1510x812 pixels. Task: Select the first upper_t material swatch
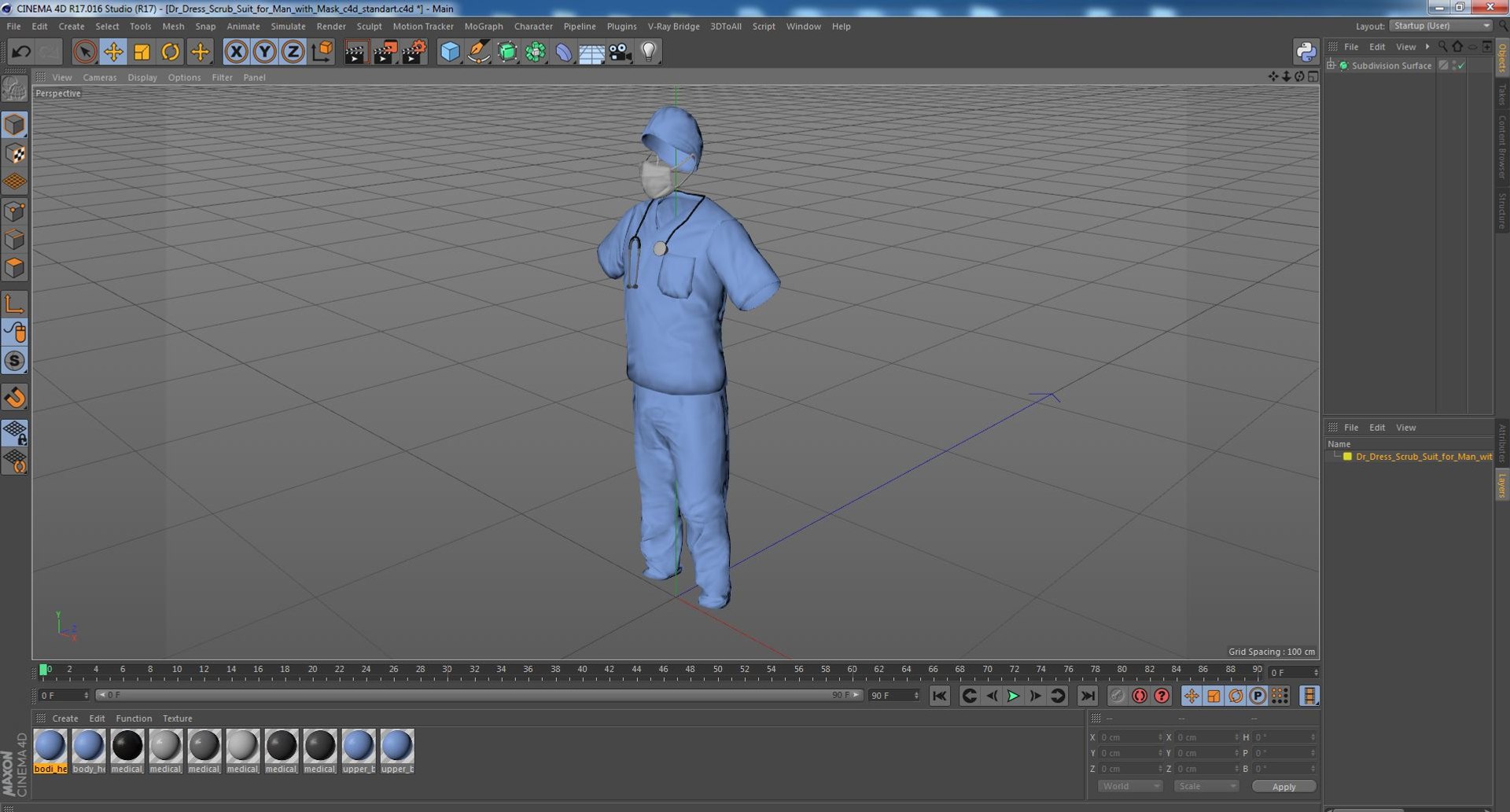(x=358, y=751)
